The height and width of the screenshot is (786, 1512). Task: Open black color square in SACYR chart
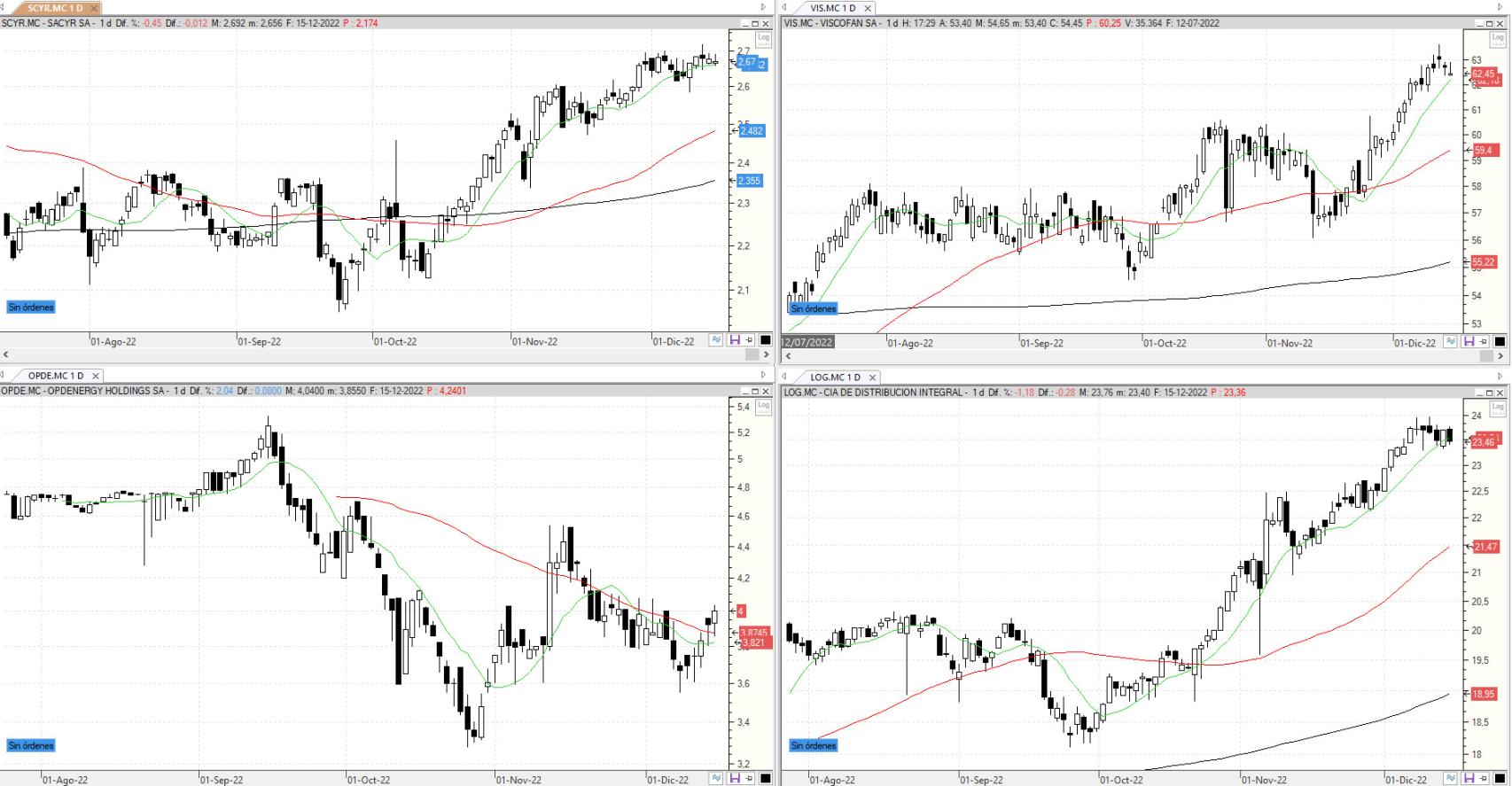click(765, 340)
